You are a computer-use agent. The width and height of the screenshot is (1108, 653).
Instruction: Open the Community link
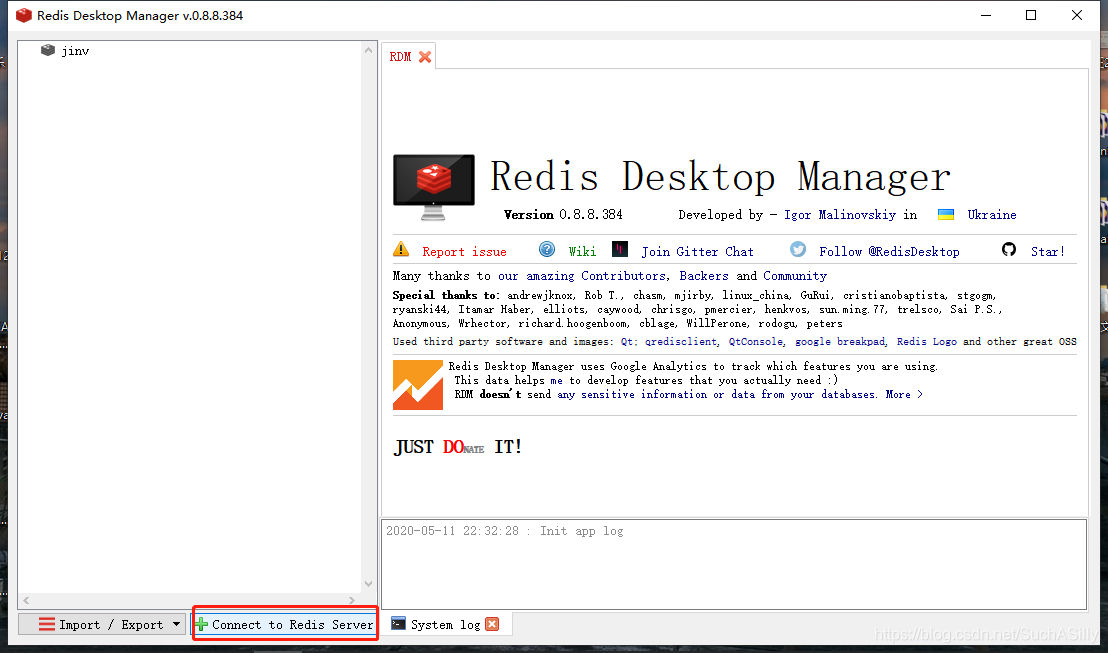point(795,276)
